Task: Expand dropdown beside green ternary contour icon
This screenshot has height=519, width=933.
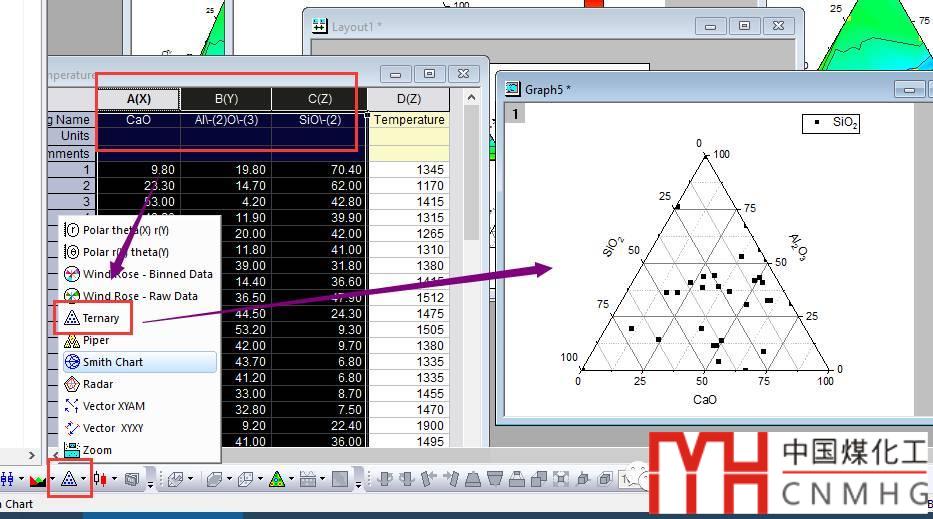Action: 292,480
